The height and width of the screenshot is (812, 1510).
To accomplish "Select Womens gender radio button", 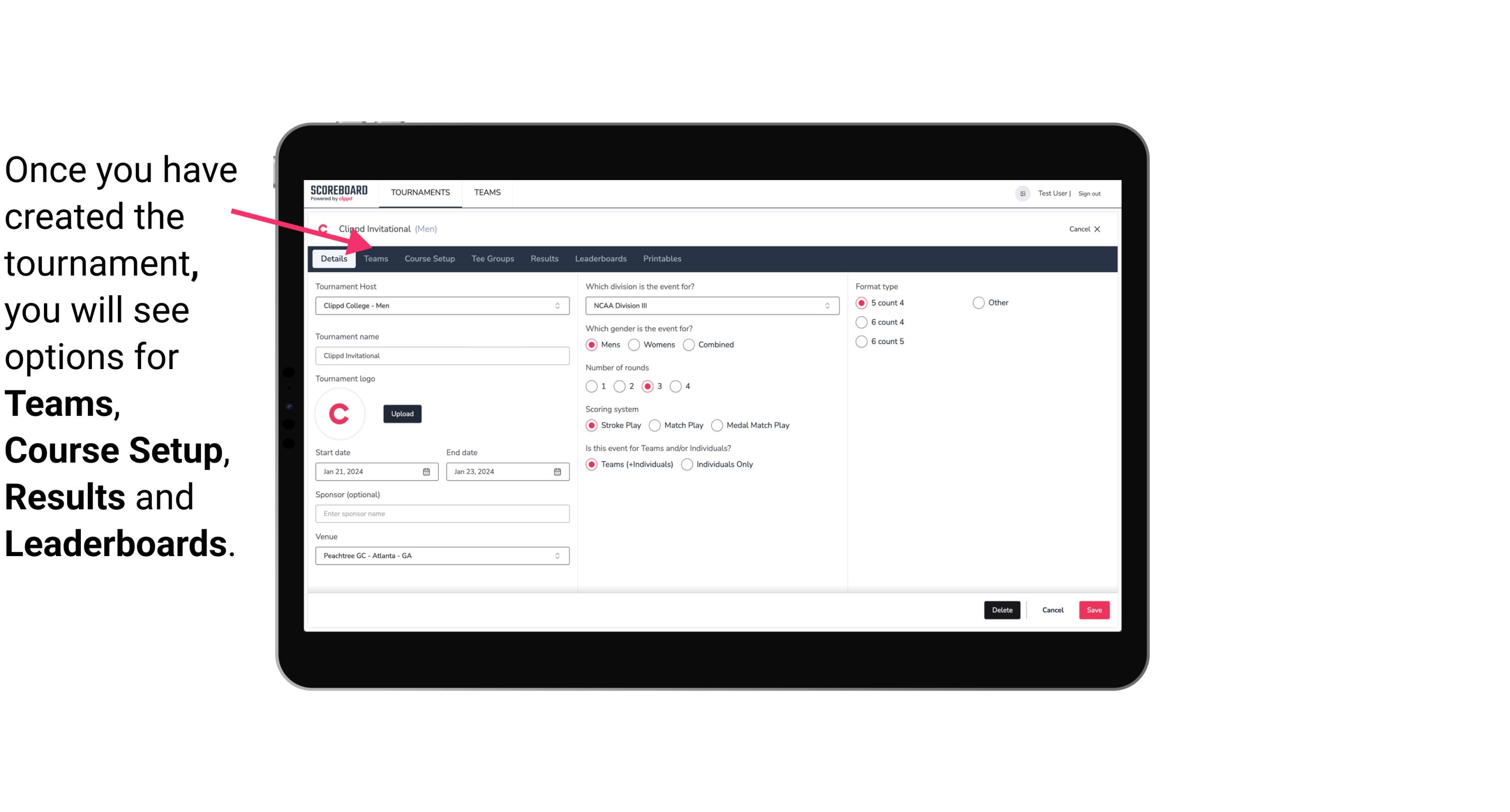I will [x=633, y=344].
